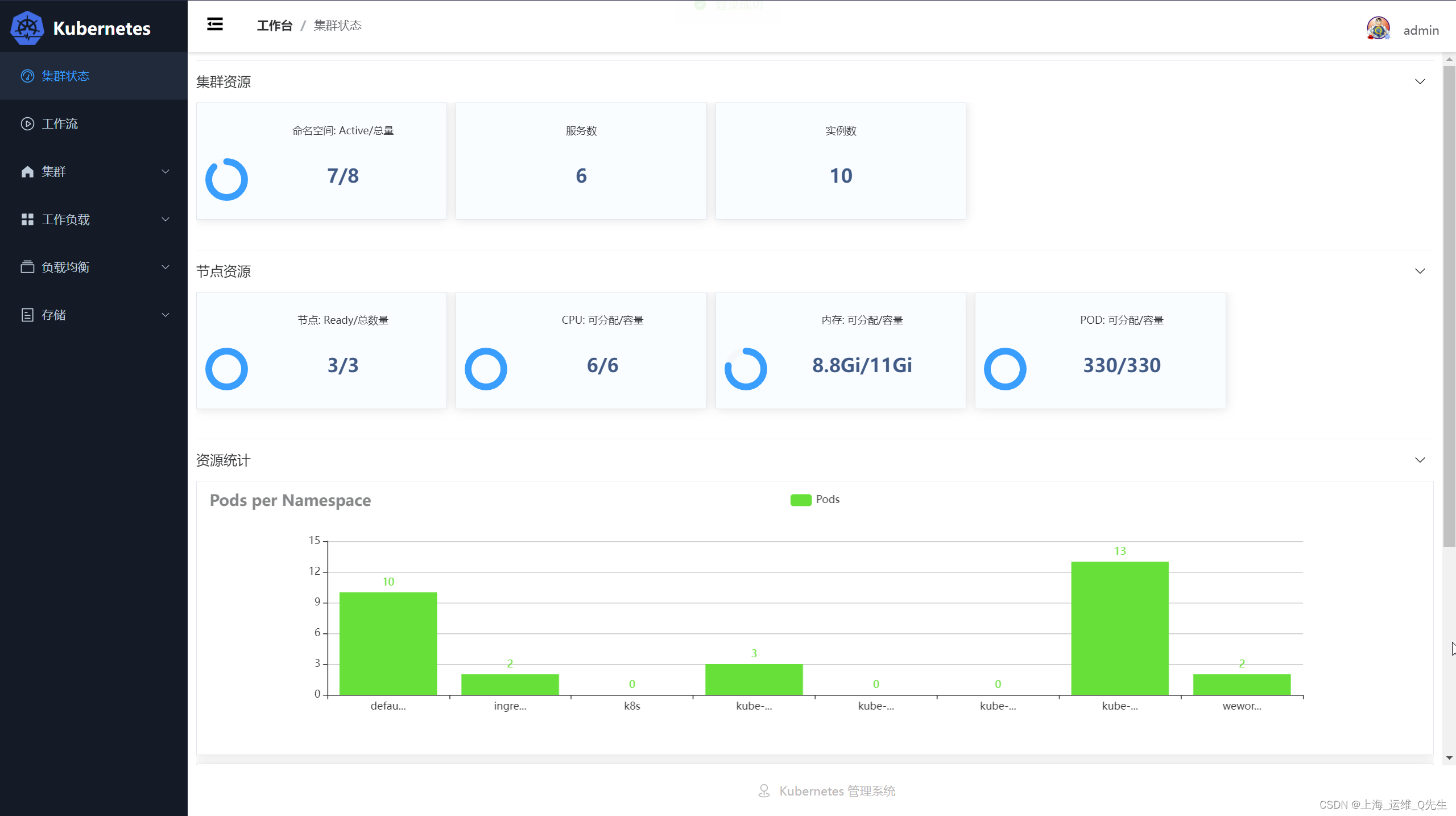
Task: Click the tallest bar labeled 13
Action: pyautogui.click(x=1119, y=628)
